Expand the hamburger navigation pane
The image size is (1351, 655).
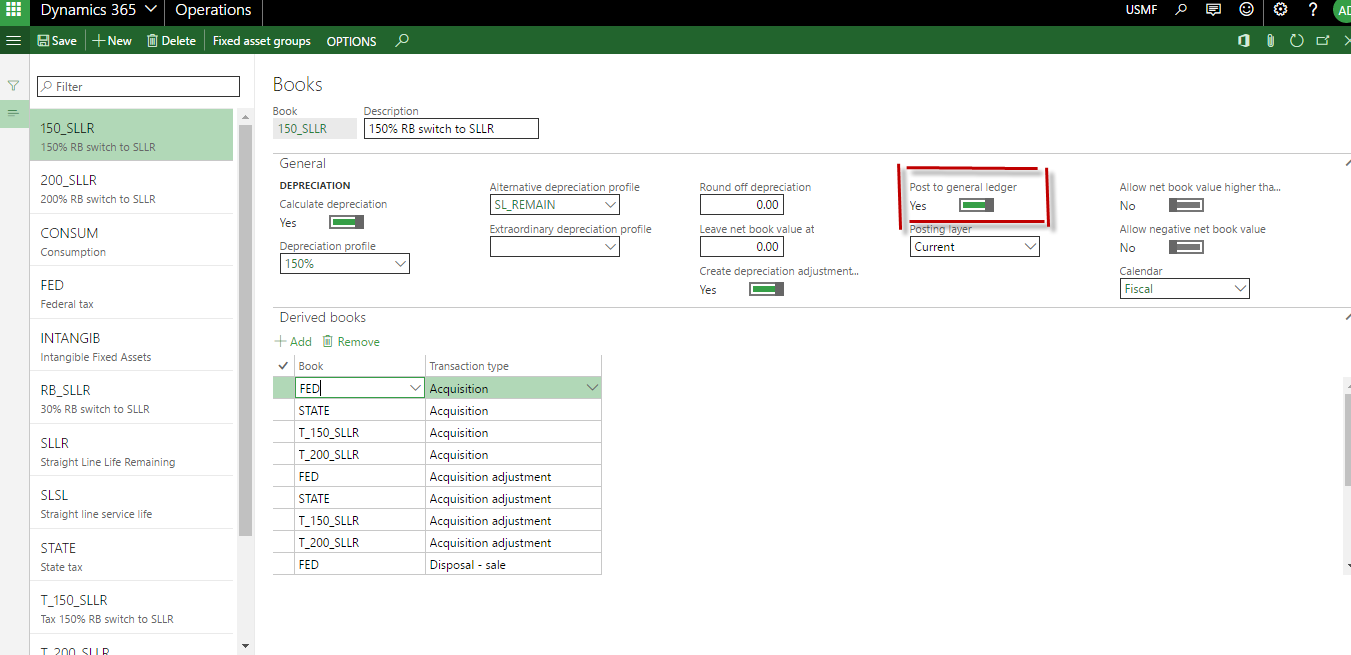[x=14, y=41]
